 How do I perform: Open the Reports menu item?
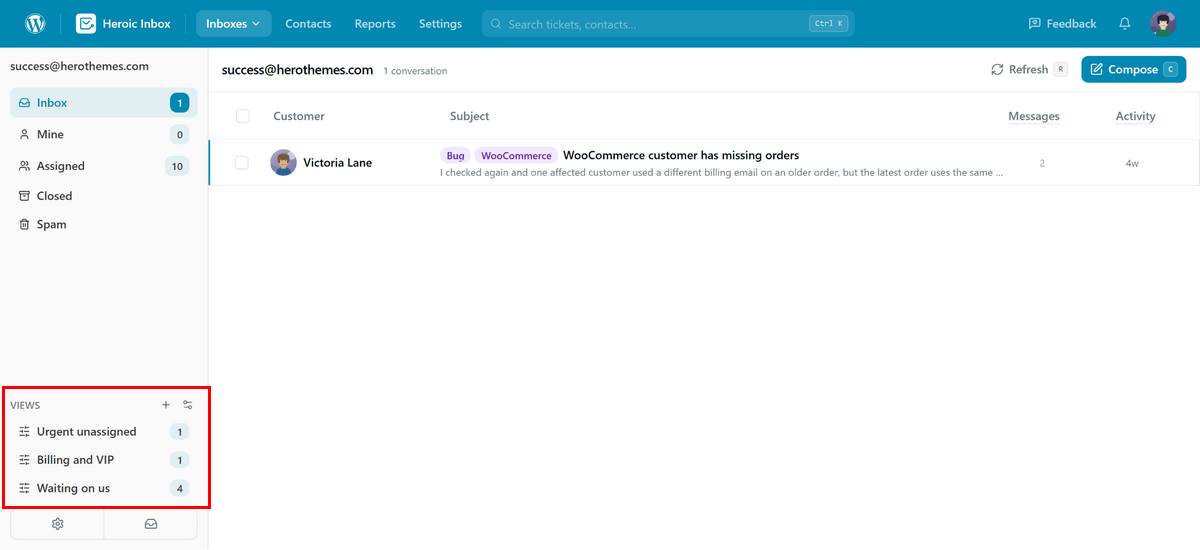(375, 23)
